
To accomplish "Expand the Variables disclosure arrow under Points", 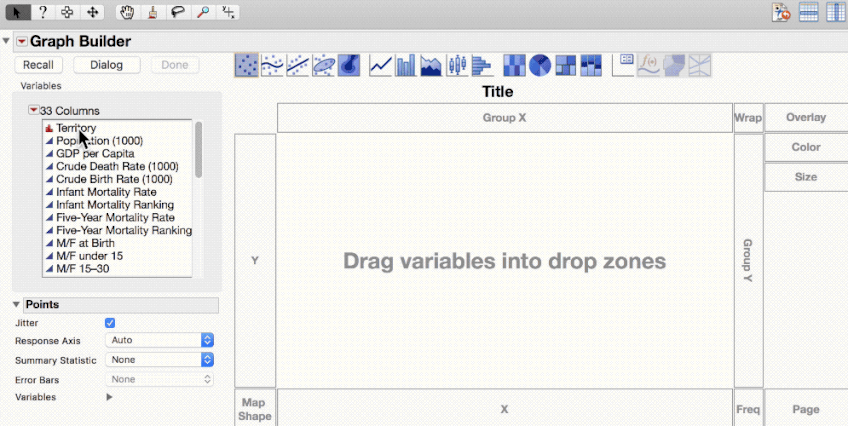I will pos(109,397).
